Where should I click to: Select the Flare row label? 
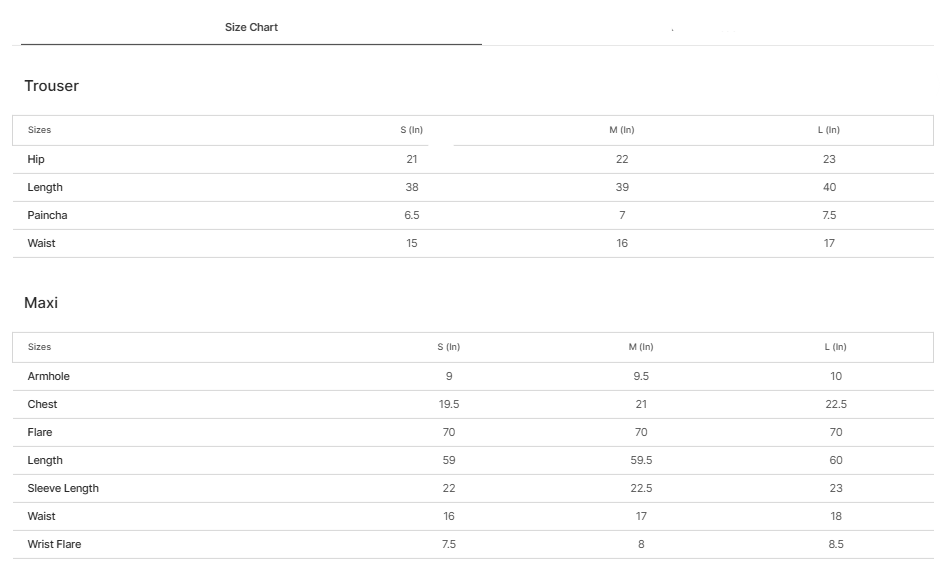[x=40, y=432]
